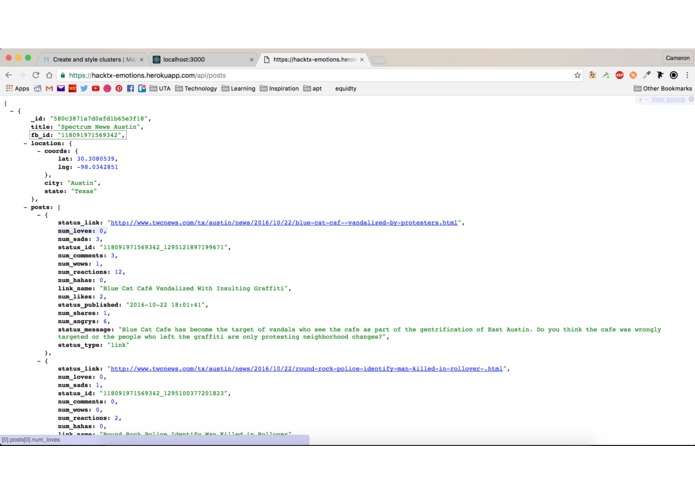Collapse the coords object

39,151
